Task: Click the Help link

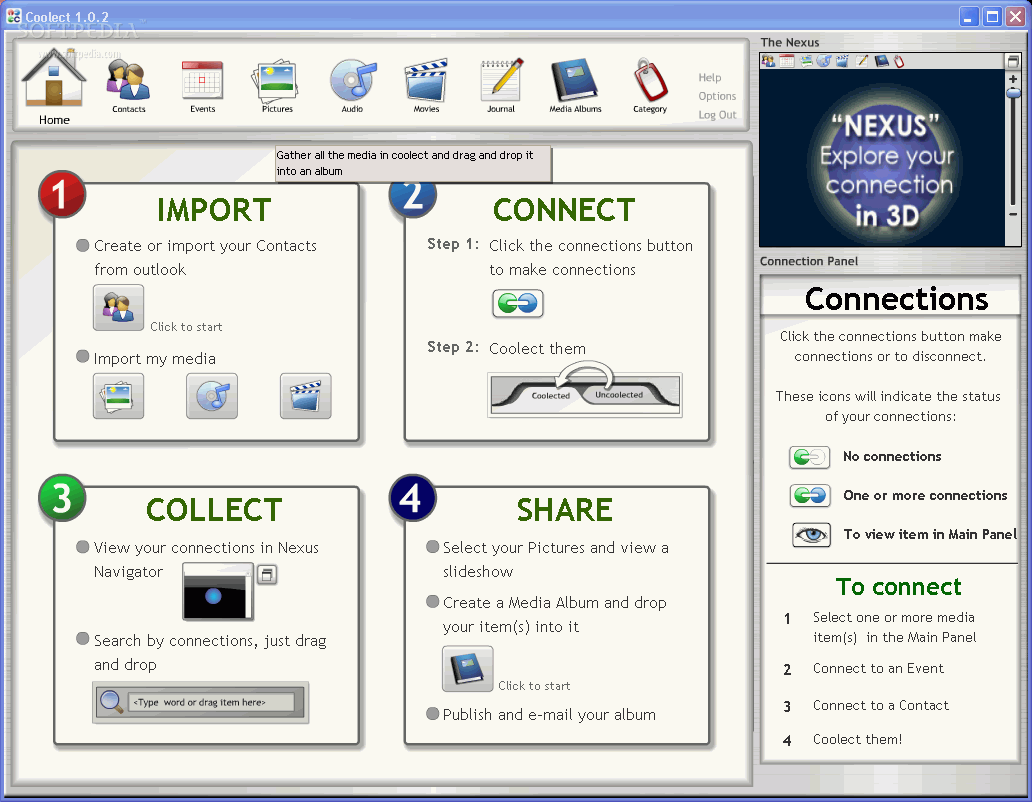Action: pos(710,78)
